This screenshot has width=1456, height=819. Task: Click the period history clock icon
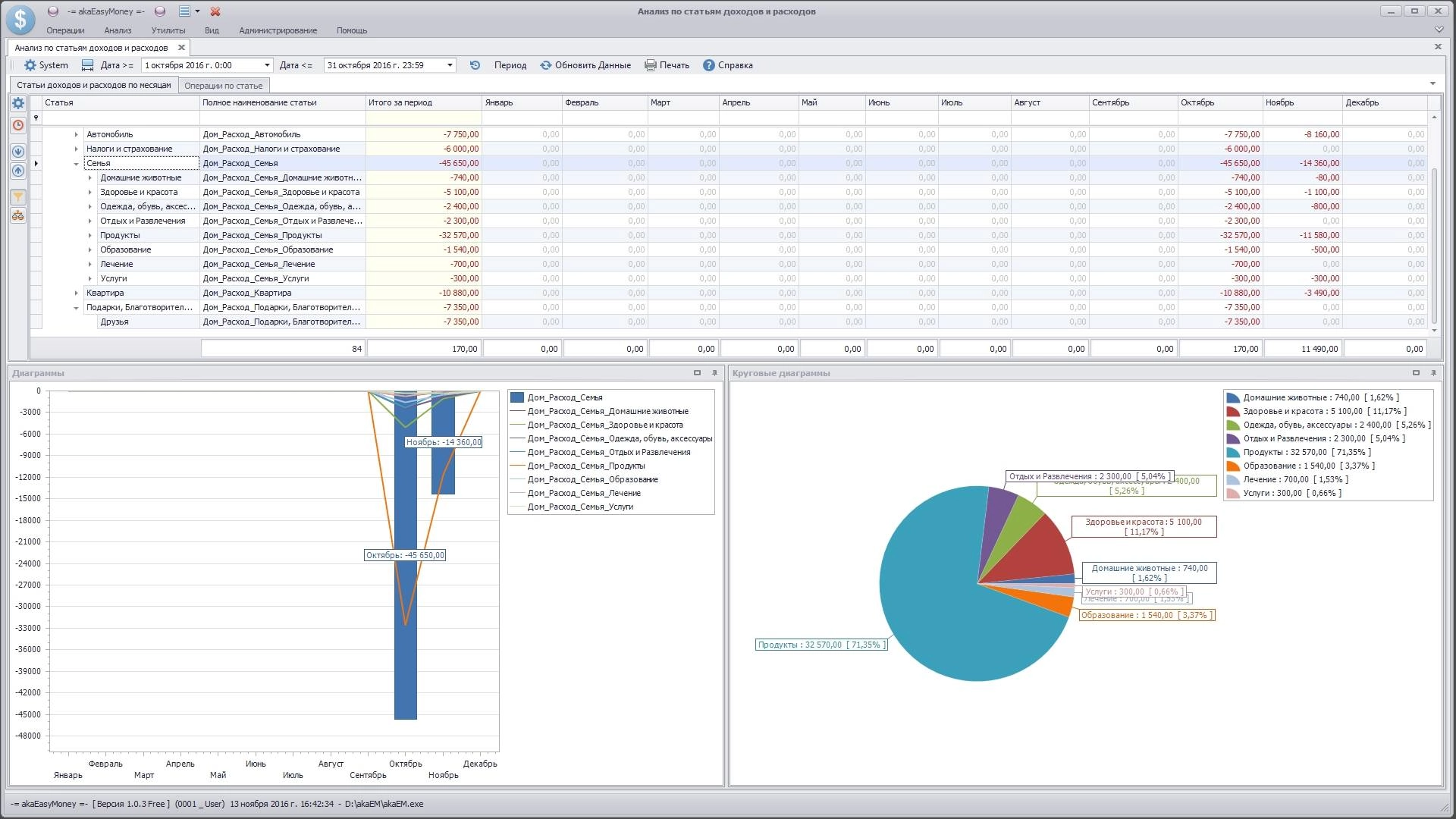[475, 65]
